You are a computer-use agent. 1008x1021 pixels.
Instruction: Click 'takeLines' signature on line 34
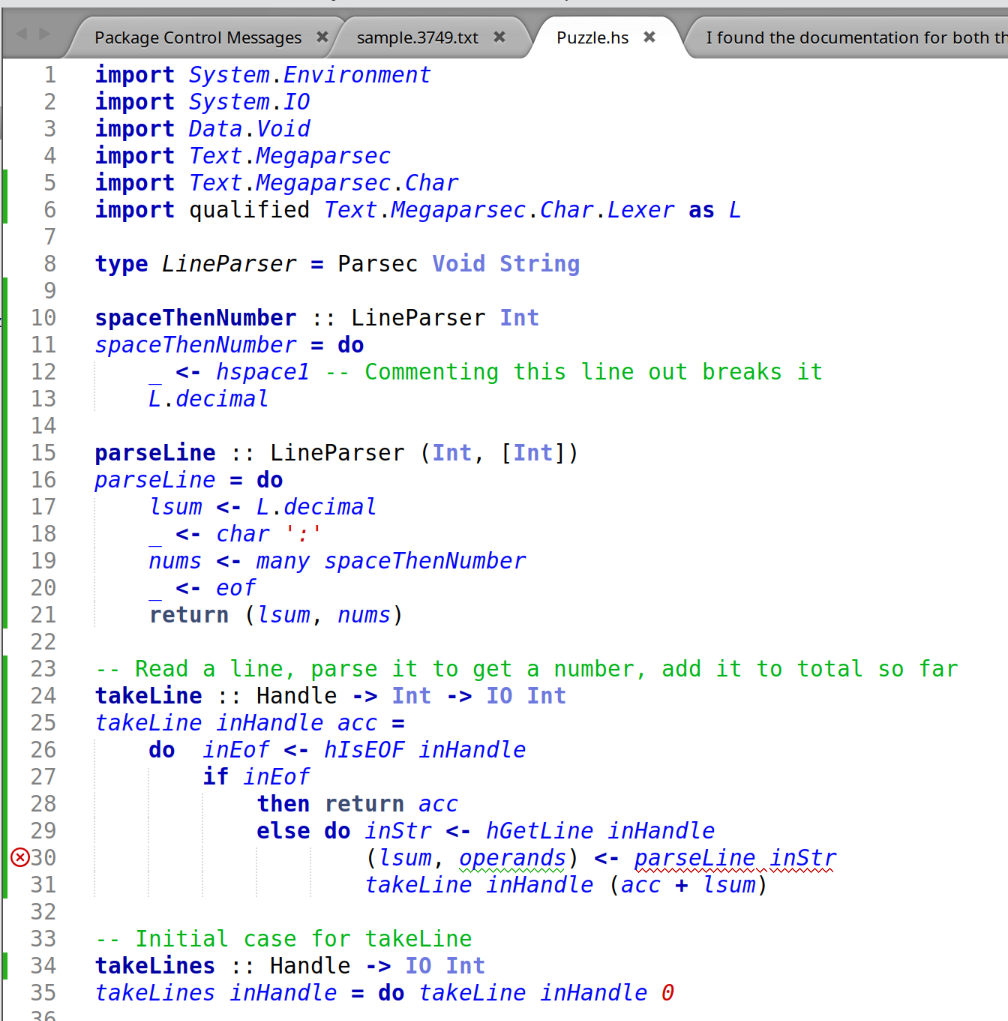[155, 966]
